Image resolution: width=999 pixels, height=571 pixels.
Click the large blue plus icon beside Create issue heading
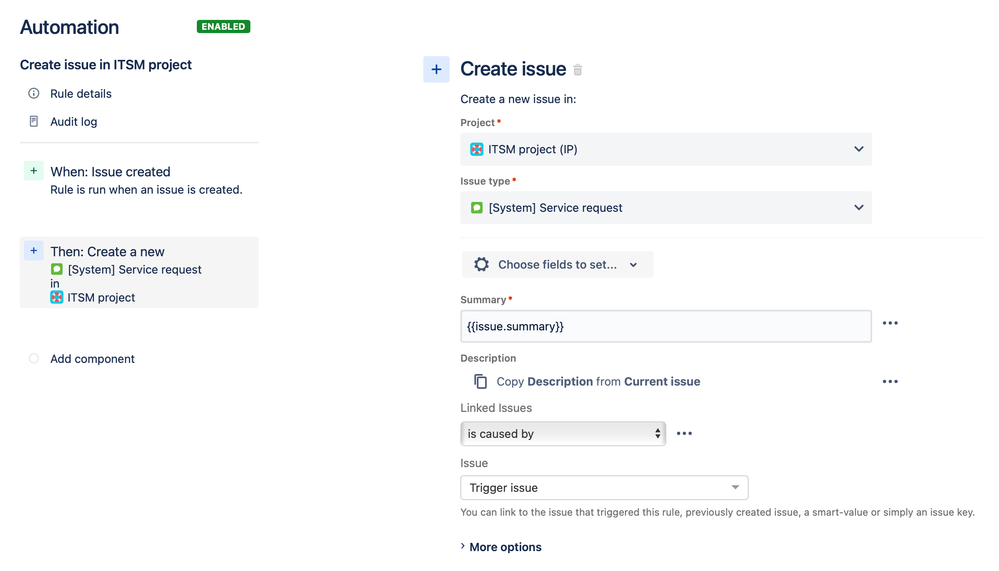(436, 69)
